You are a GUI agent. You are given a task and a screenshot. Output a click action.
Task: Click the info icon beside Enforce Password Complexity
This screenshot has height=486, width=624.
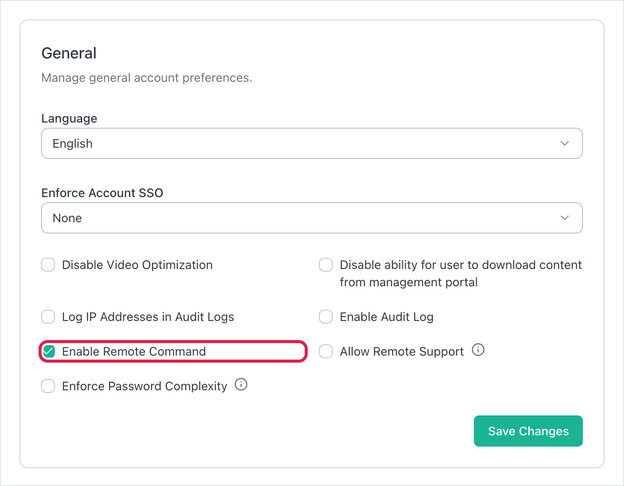coord(241,385)
